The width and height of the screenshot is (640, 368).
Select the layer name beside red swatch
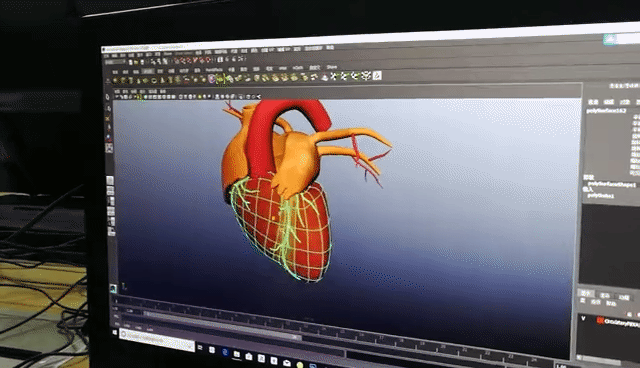pyautogui.click(x=622, y=323)
